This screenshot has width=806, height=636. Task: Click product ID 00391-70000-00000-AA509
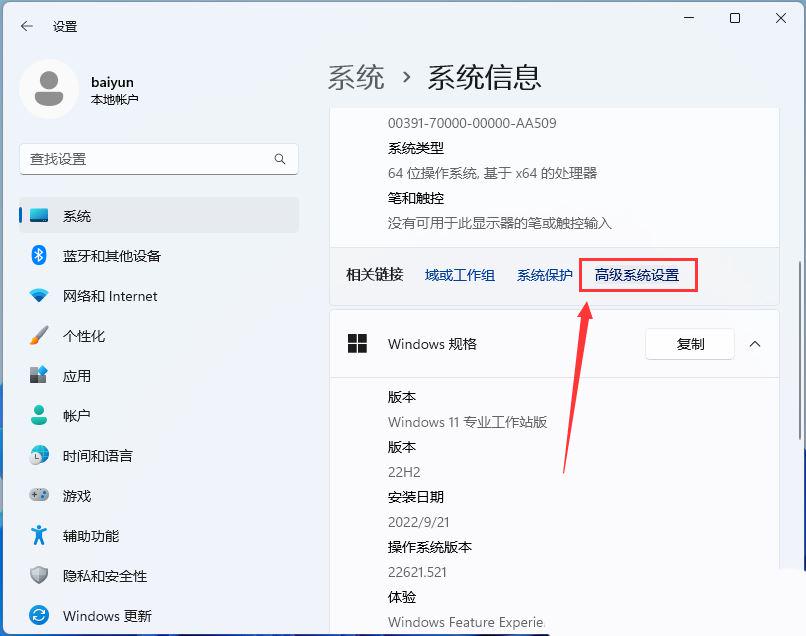pos(472,123)
